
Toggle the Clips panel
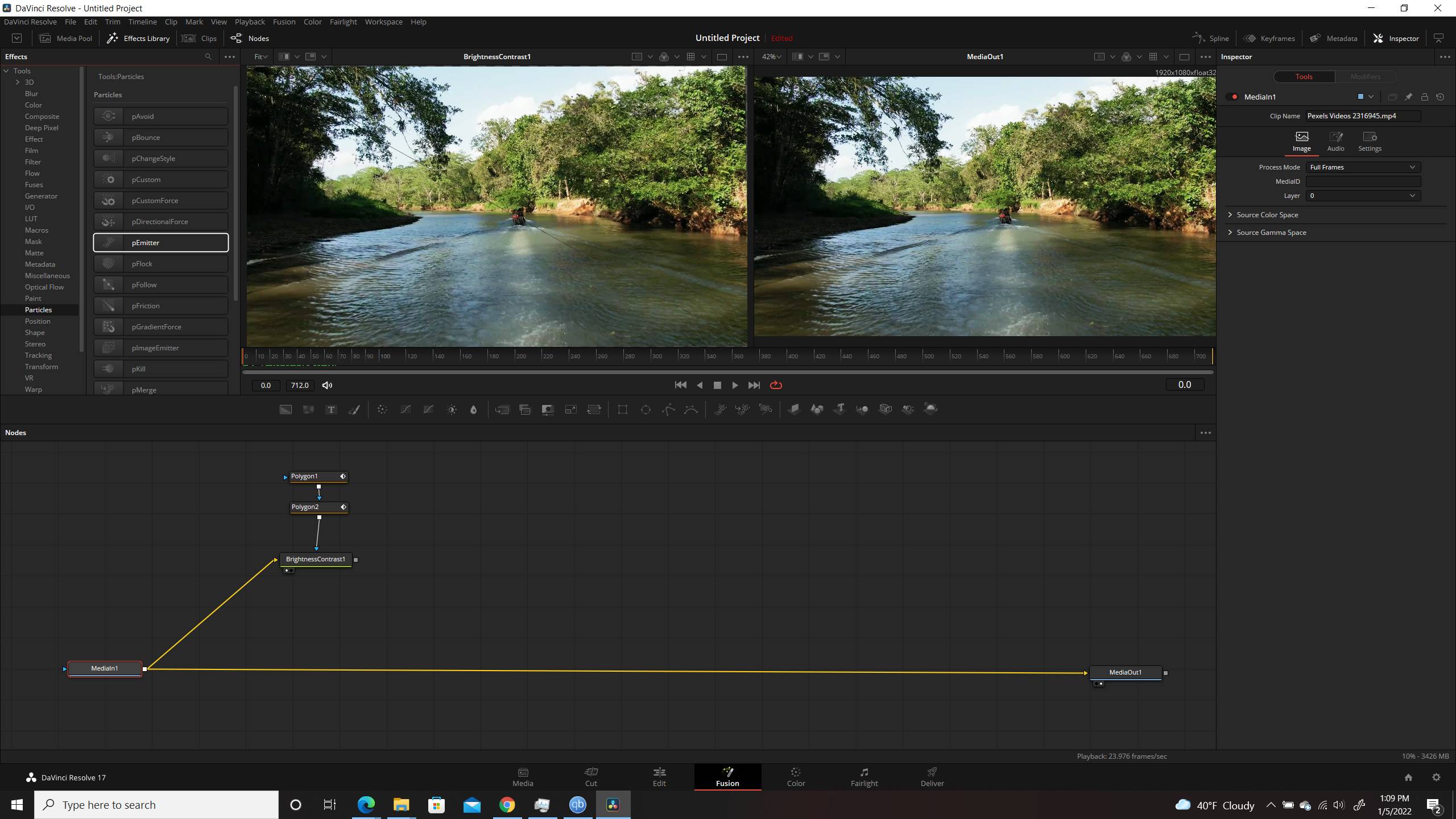(199, 38)
